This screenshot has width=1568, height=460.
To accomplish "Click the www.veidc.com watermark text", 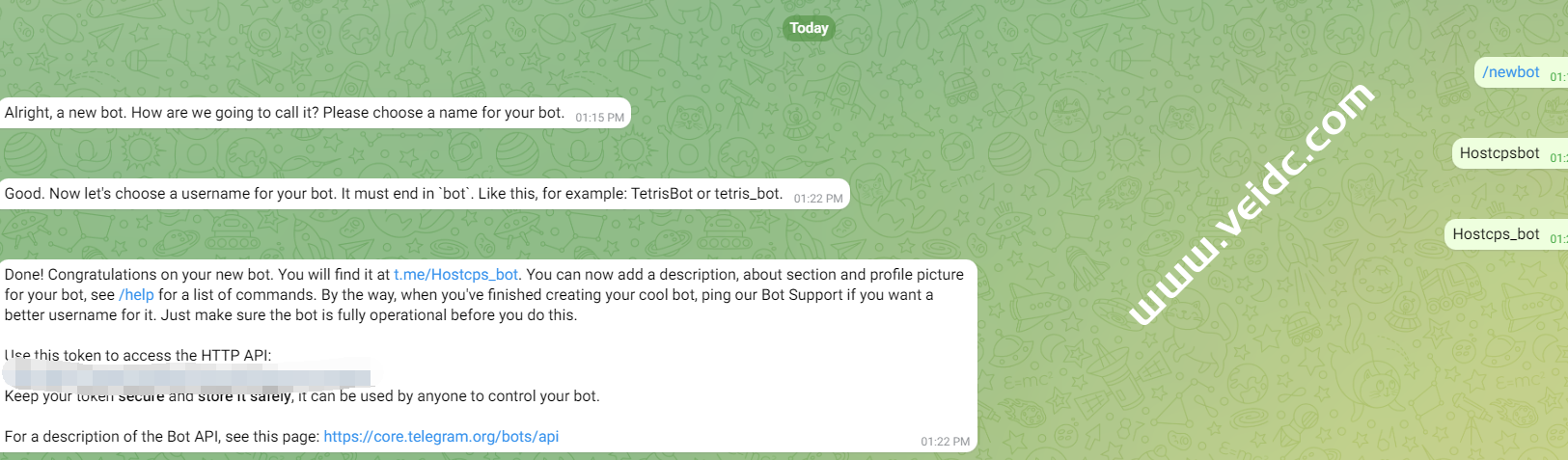I will [x=1251, y=203].
